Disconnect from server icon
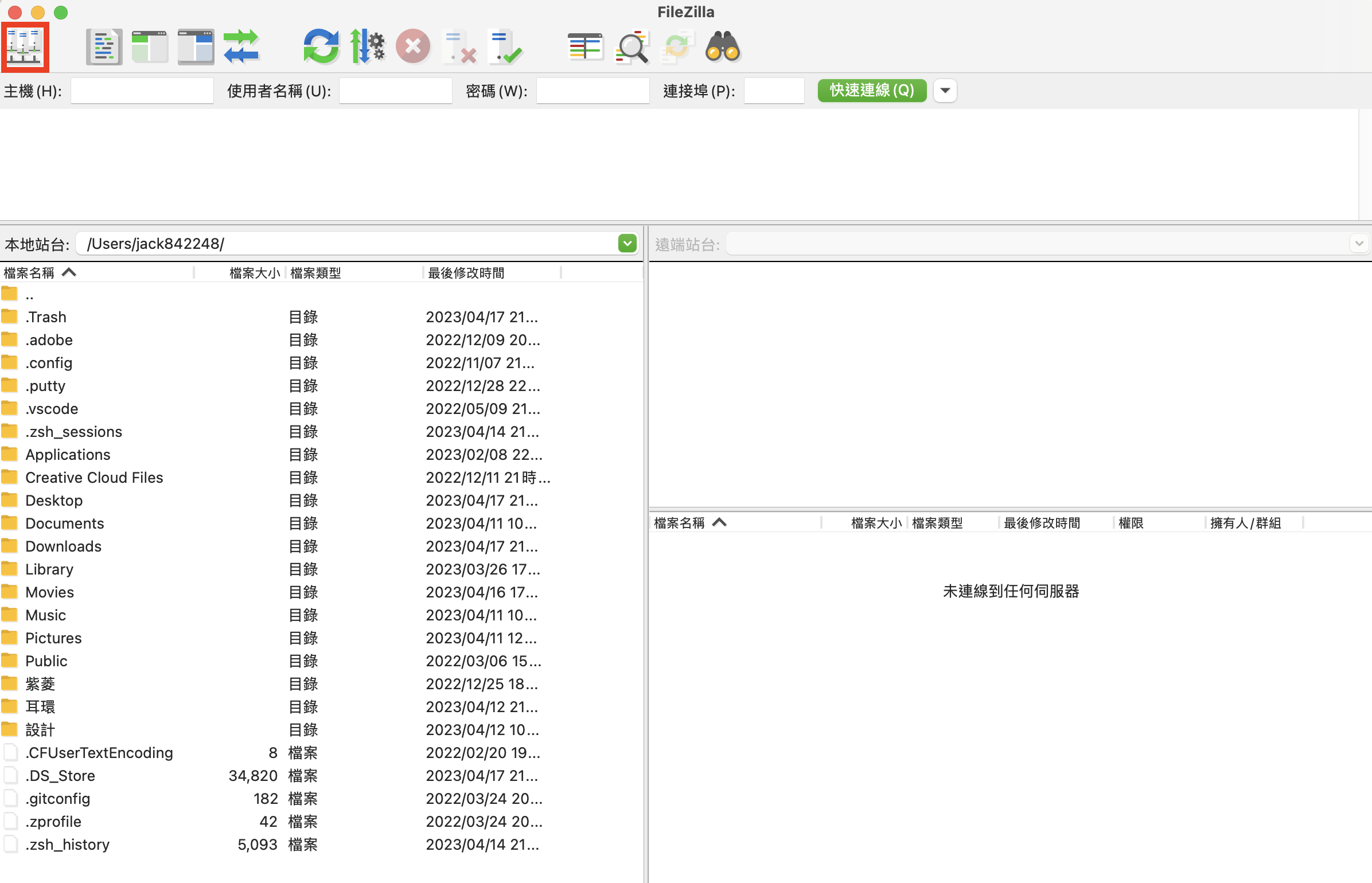The width and height of the screenshot is (1372, 883). (461, 47)
